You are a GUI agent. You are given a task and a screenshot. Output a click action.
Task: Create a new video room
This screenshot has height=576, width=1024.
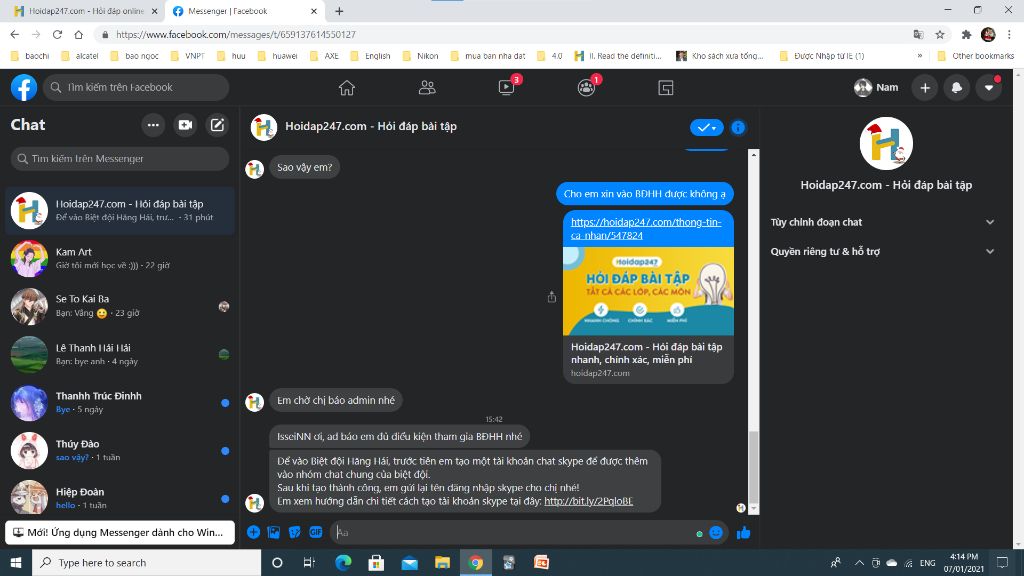click(x=185, y=125)
